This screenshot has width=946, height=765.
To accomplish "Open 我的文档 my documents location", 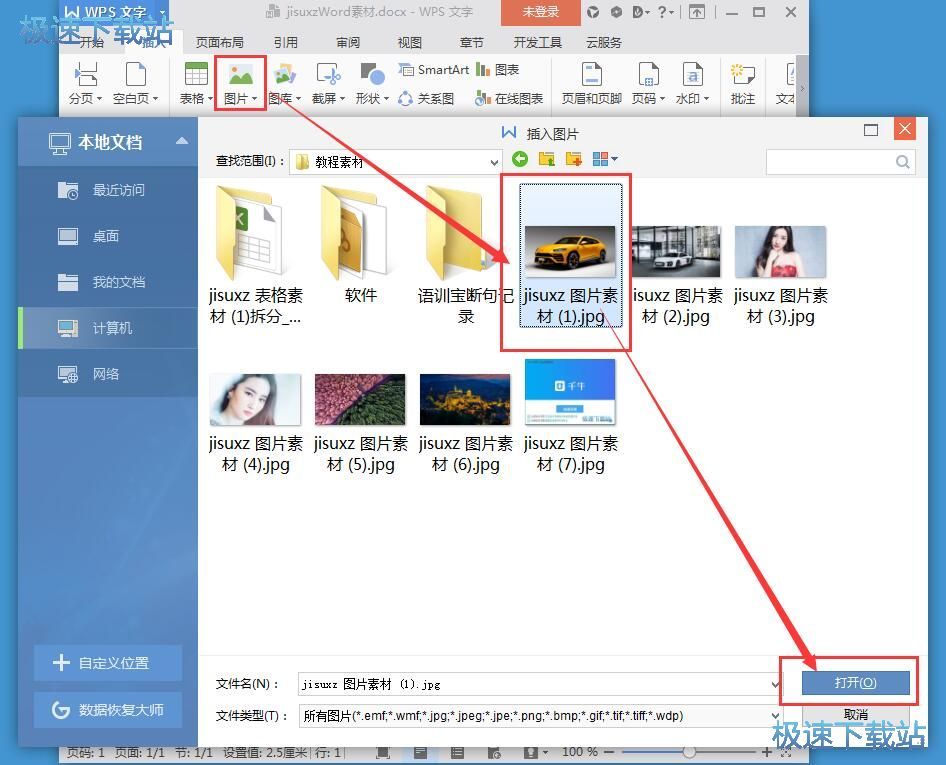I will [107, 282].
